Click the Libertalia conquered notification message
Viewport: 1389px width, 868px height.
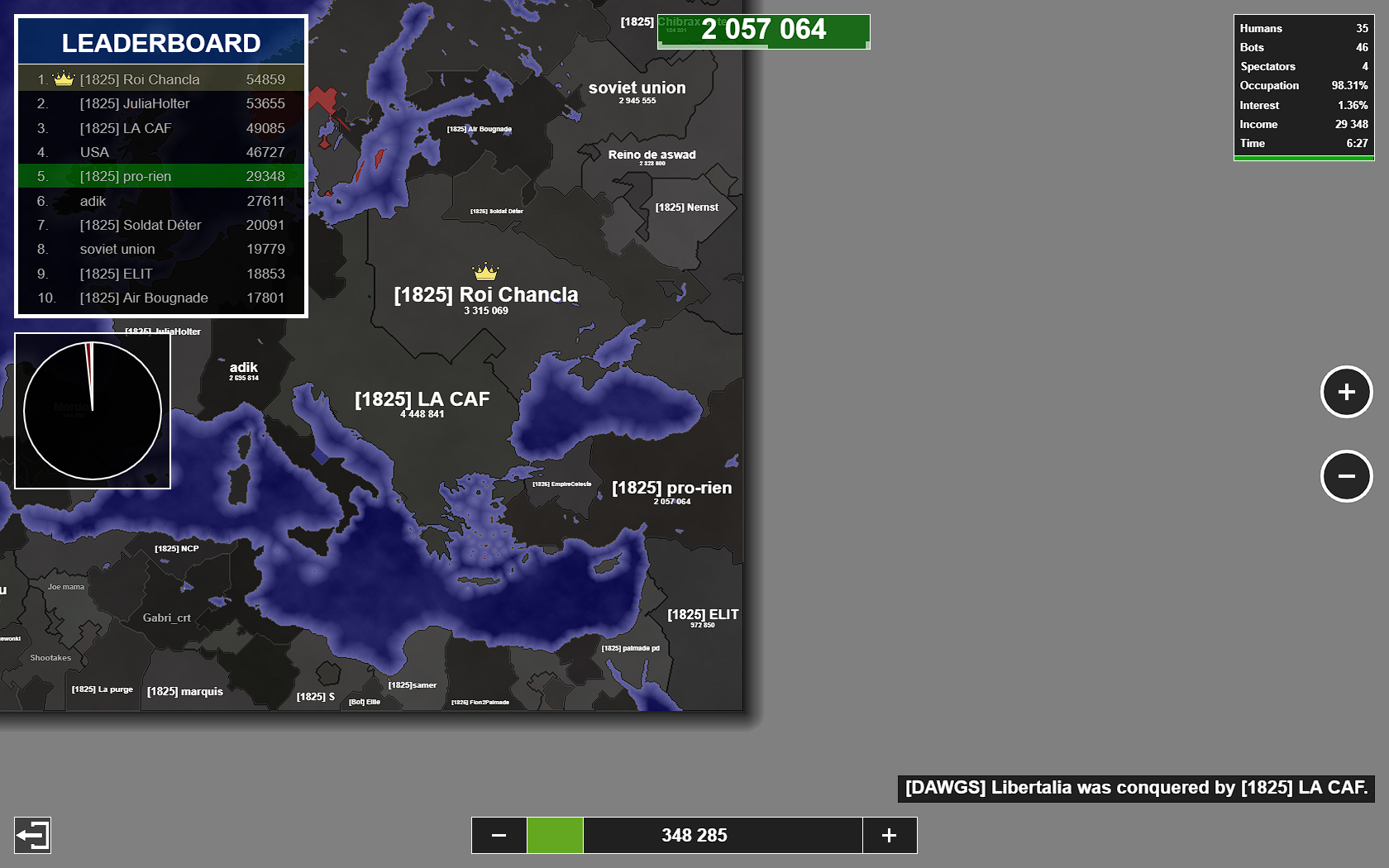point(1136,788)
